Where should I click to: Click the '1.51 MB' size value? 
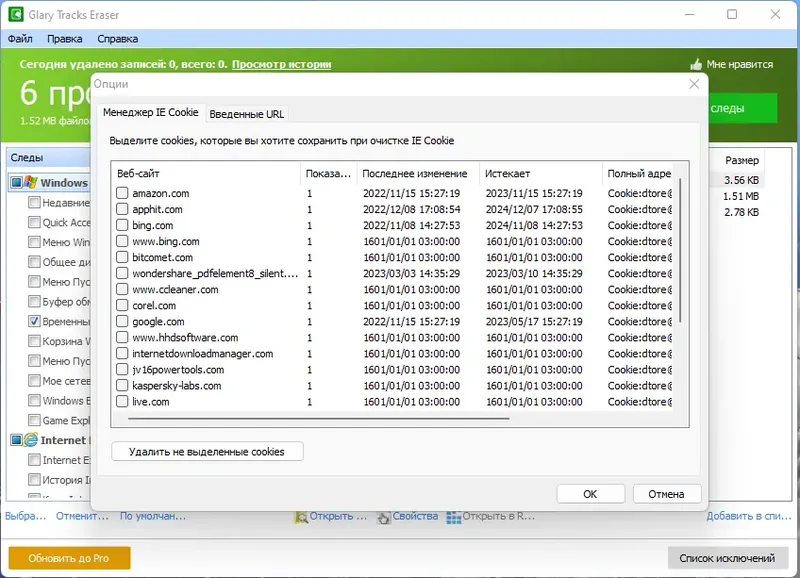pyautogui.click(x=741, y=196)
